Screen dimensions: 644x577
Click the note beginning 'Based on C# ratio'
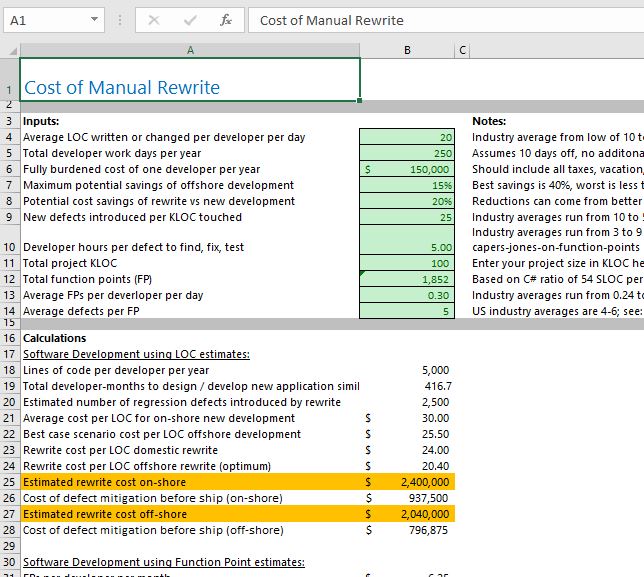558,279
